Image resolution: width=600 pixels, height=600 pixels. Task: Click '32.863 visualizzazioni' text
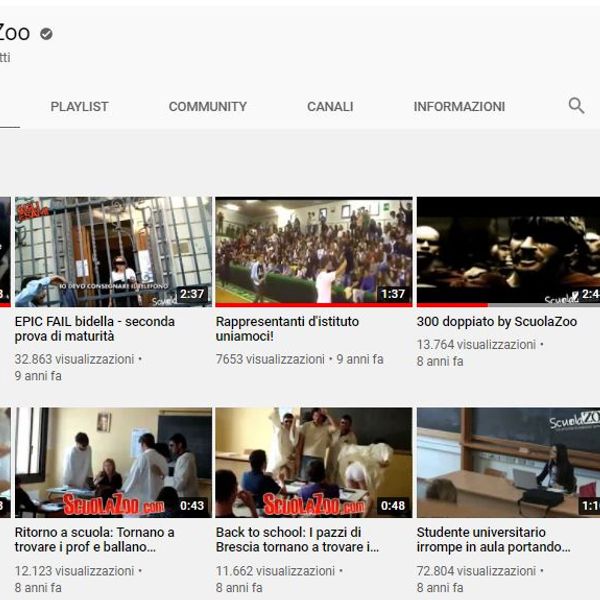click(74, 359)
